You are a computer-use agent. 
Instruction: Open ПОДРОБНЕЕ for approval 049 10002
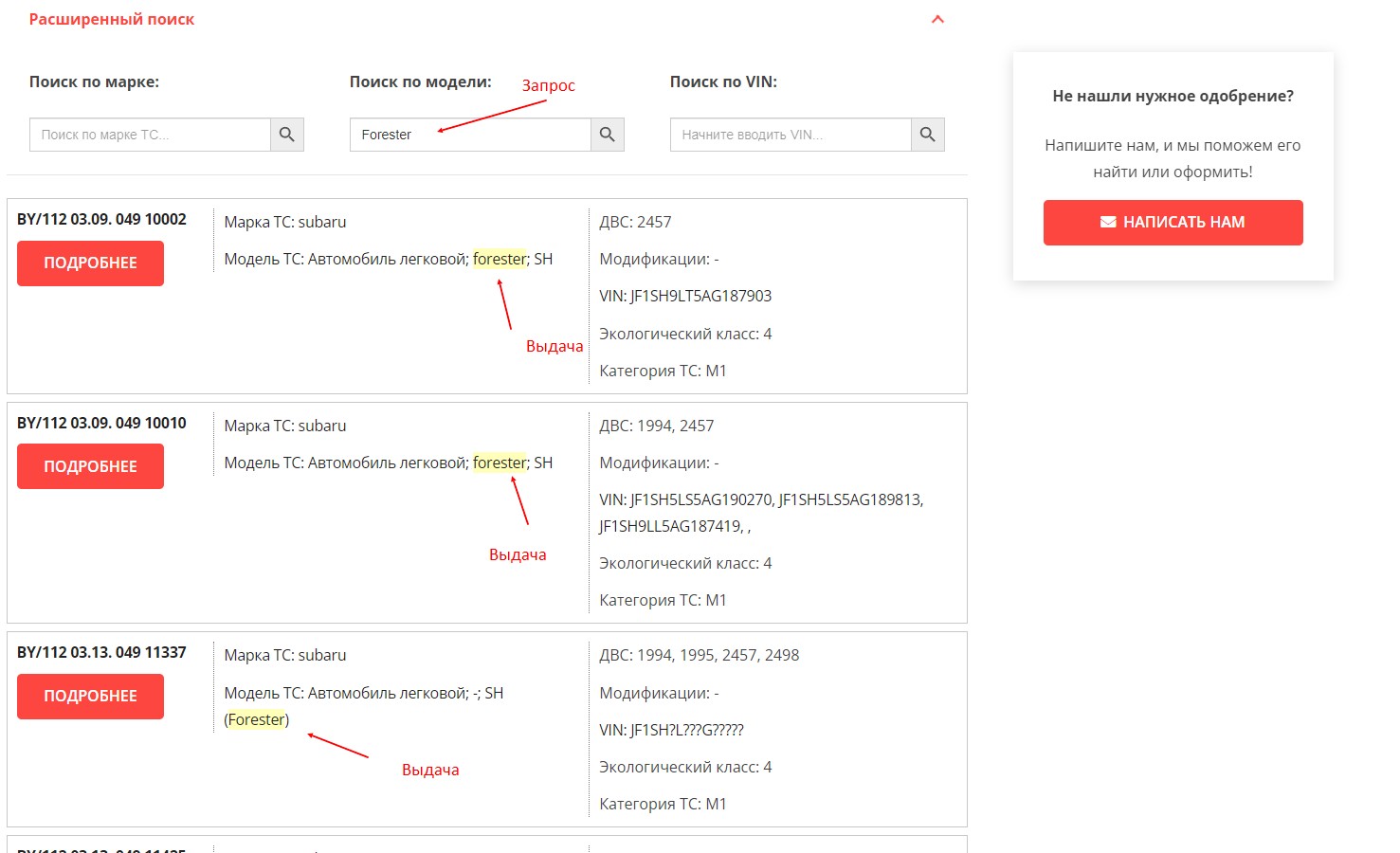[x=90, y=263]
